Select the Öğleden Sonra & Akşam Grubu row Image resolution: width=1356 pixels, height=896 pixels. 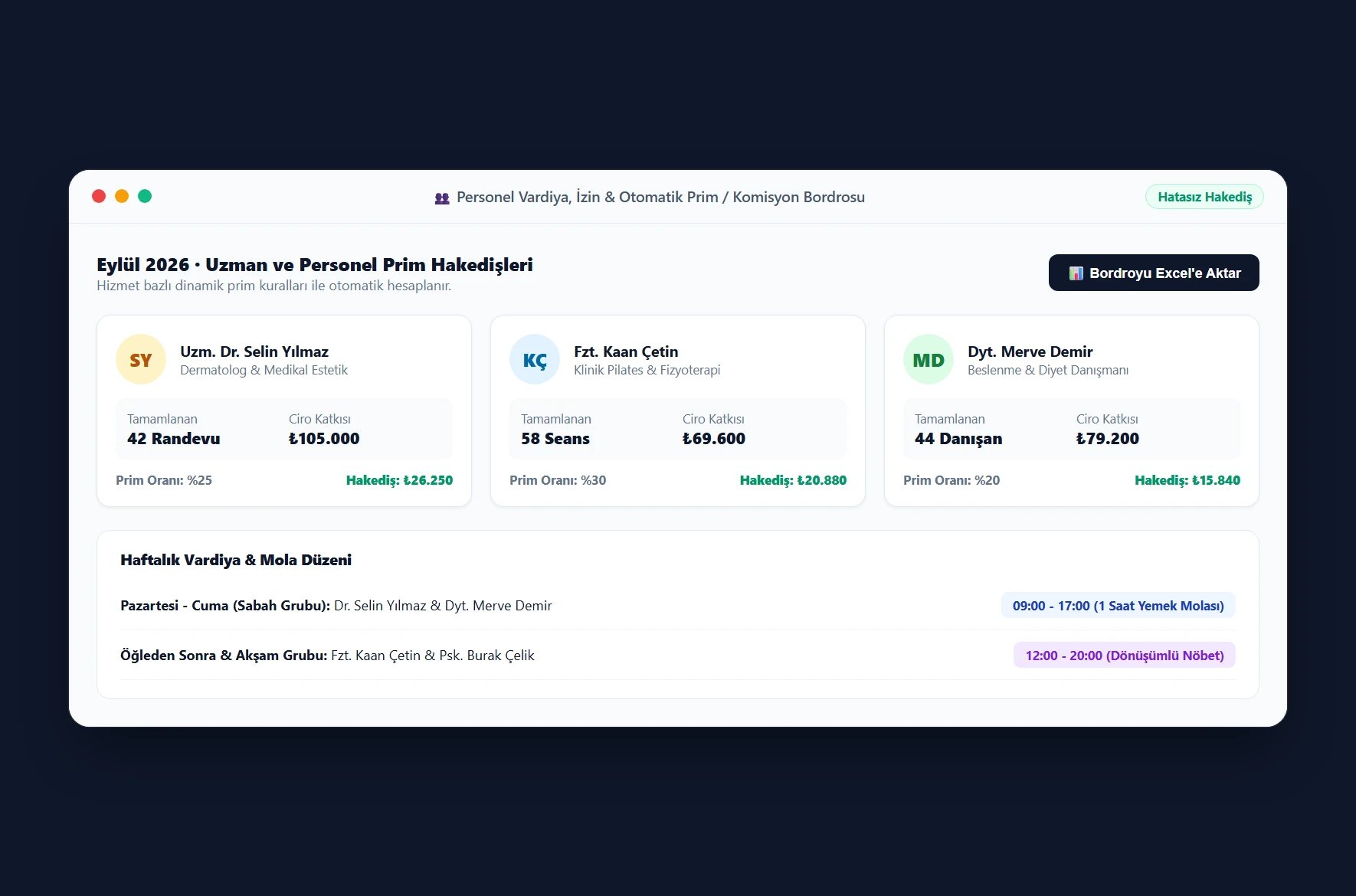pyautogui.click(x=678, y=656)
